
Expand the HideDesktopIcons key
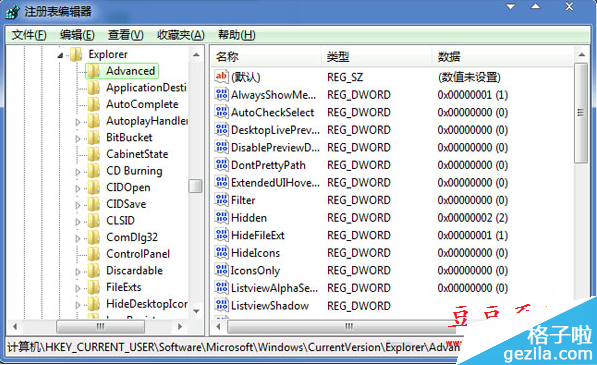coord(78,305)
